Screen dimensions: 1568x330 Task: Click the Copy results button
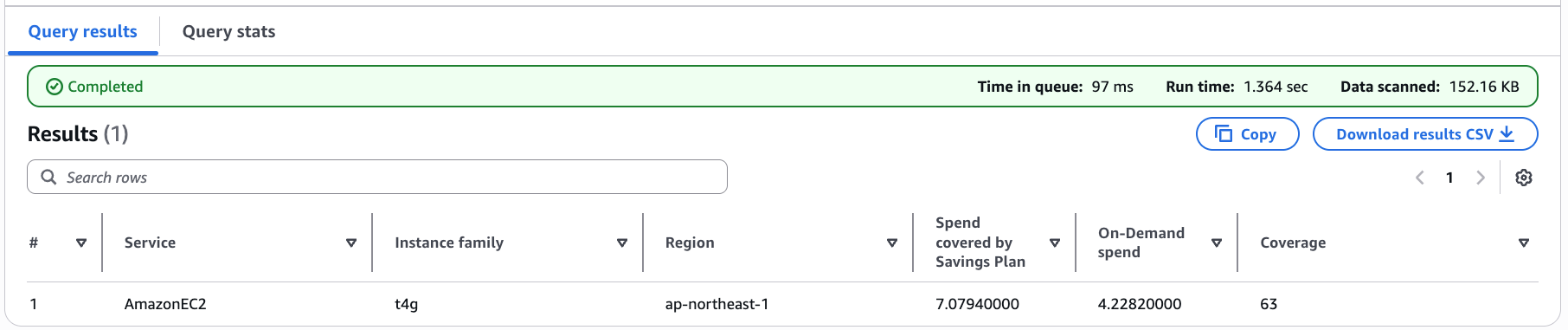click(1247, 134)
